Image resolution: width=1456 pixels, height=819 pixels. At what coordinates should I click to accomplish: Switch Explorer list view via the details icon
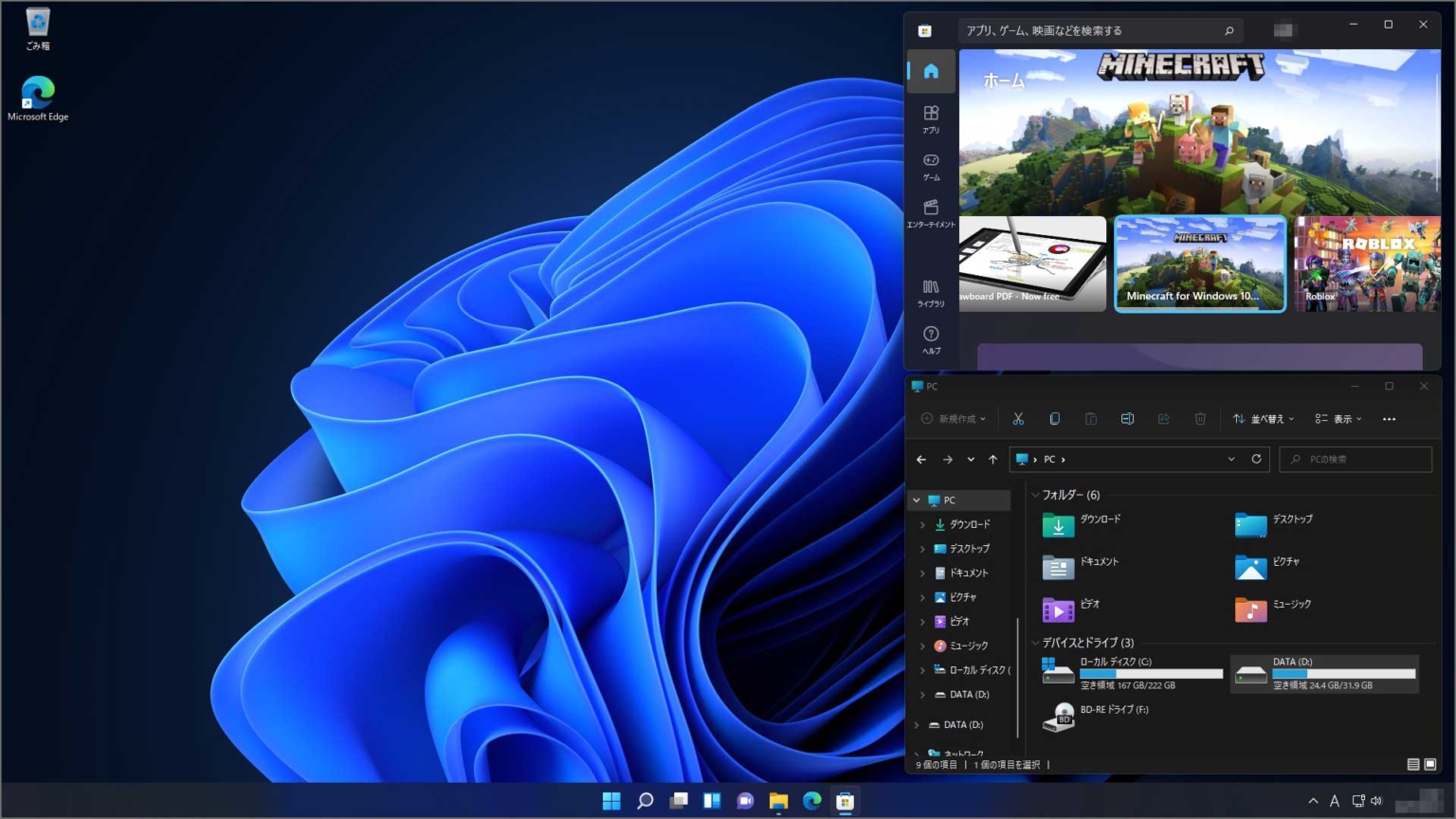1411,764
